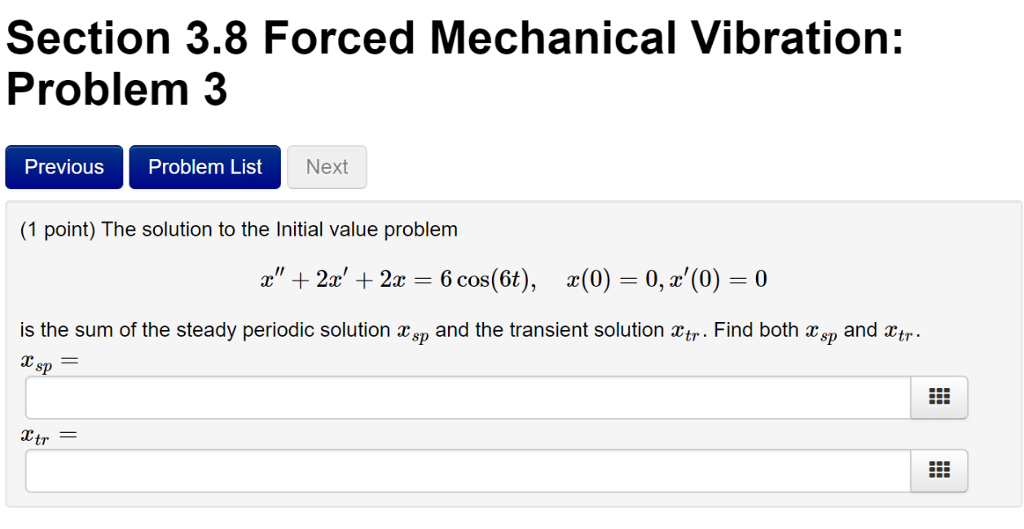Open equation editor for the x_tr answer
The height and width of the screenshot is (529, 1024).
pyautogui.click(x=939, y=470)
